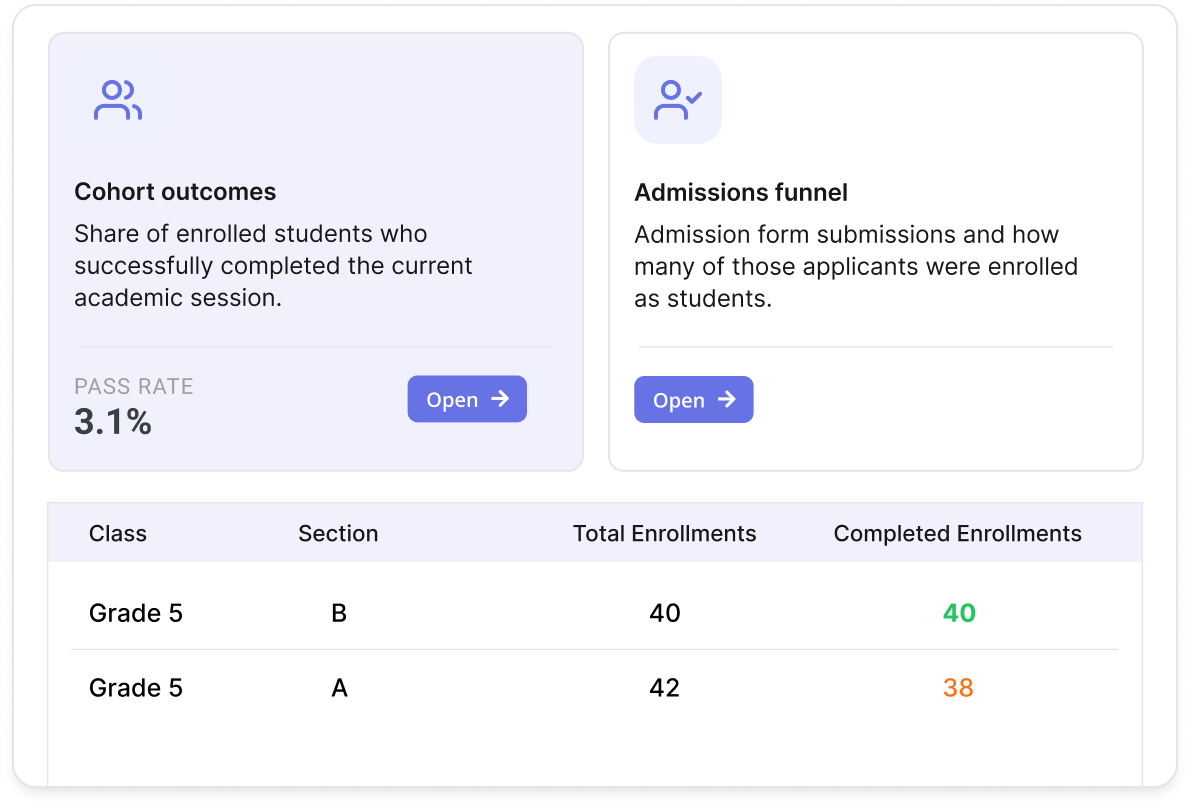The image size is (1190, 808).
Task: Click total enrollments value 42
Action: pyautogui.click(x=665, y=688)
